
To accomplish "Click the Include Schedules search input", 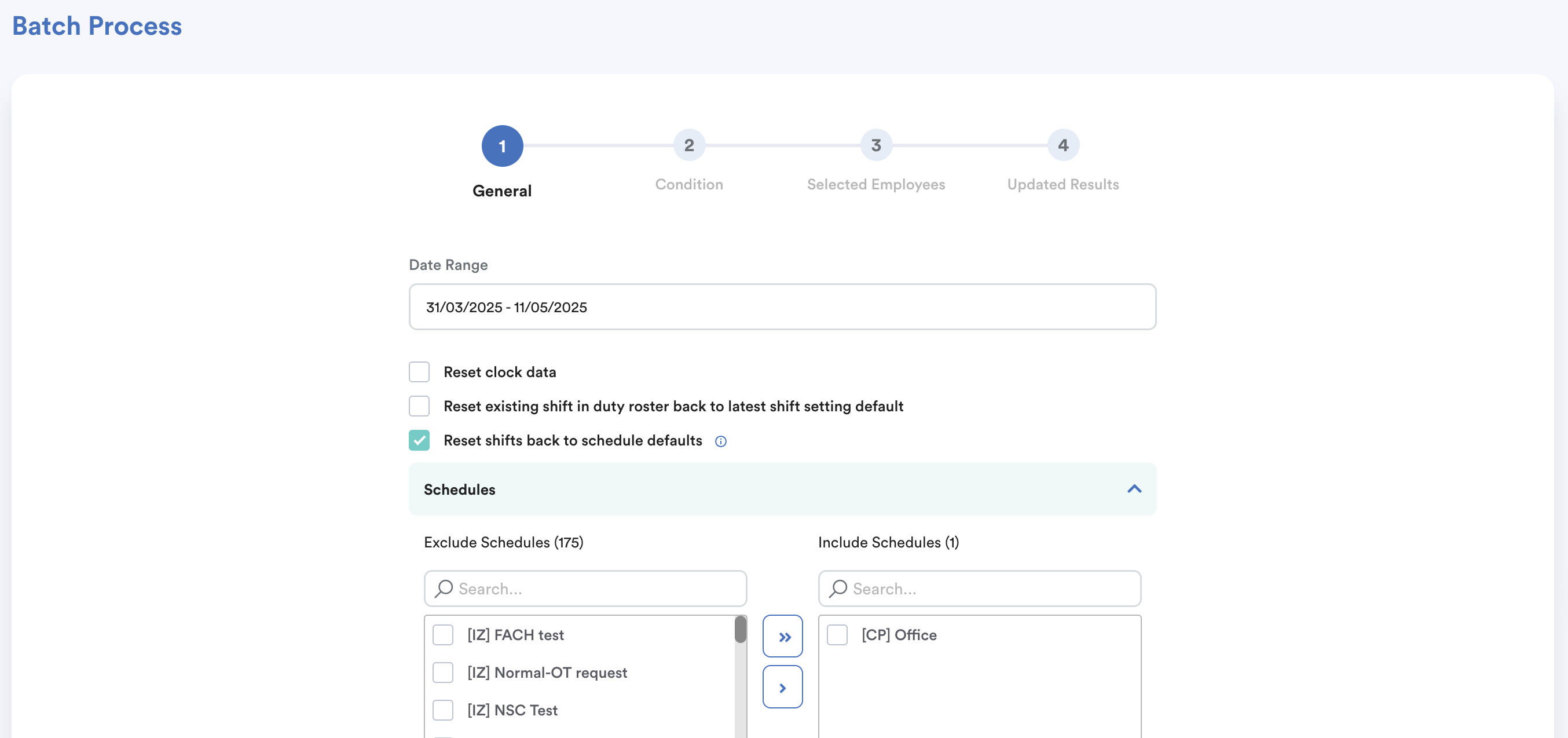I will point(992,588).
